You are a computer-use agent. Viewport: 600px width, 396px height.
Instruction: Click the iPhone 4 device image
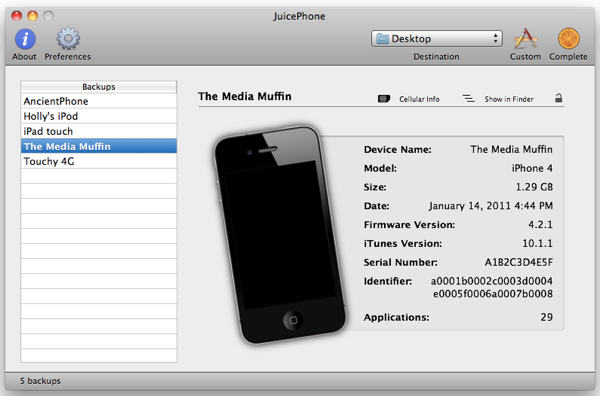280,234
